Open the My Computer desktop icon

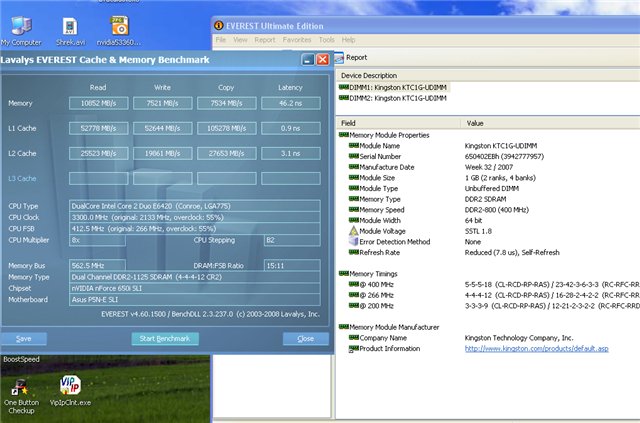20,27
